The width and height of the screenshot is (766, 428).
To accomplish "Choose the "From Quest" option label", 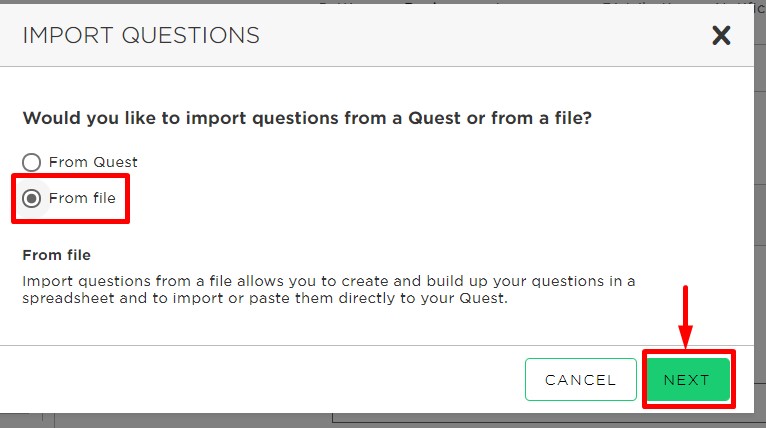I will point(93,162).
